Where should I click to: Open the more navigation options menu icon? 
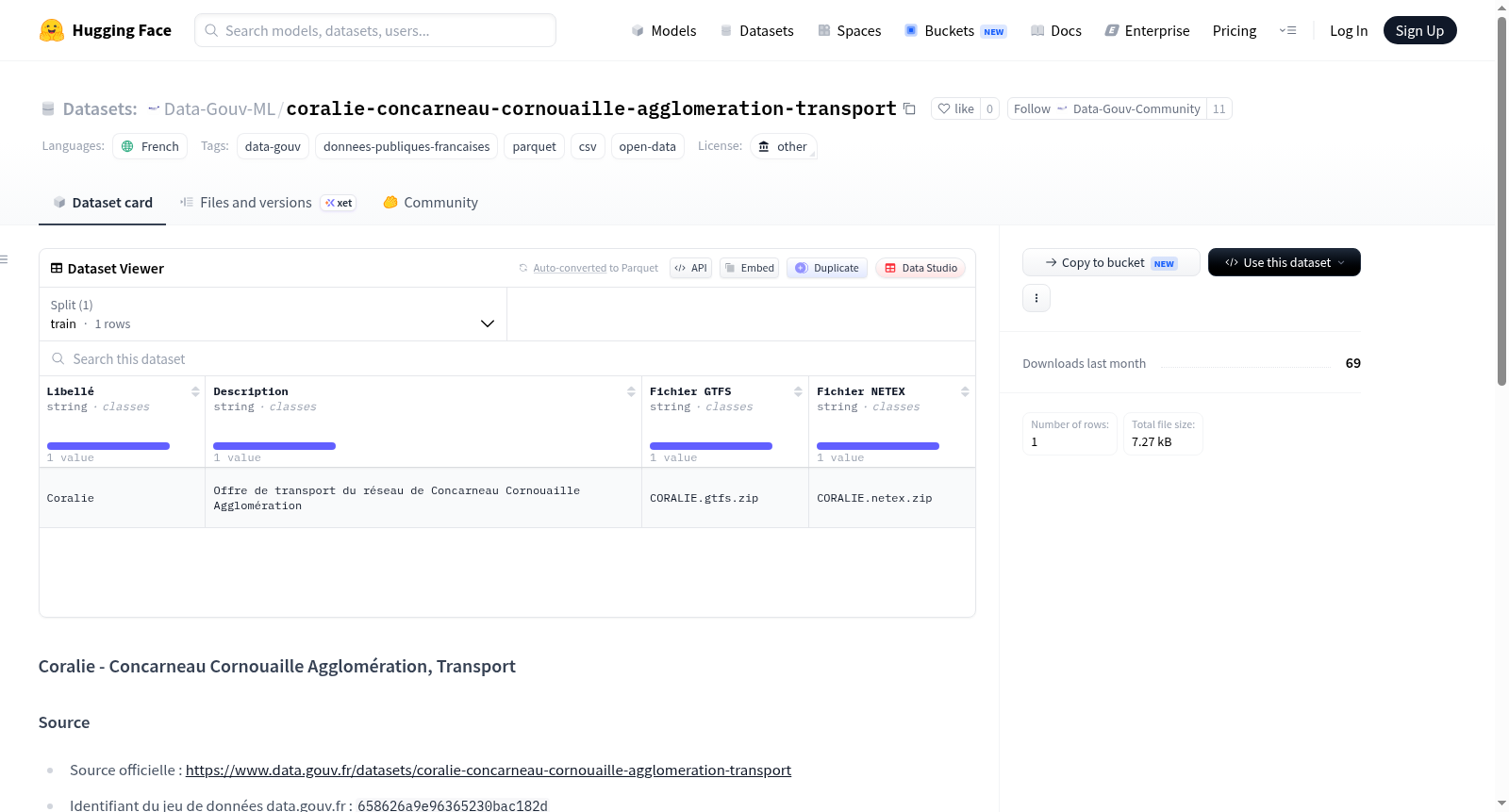coord(1287,30)
